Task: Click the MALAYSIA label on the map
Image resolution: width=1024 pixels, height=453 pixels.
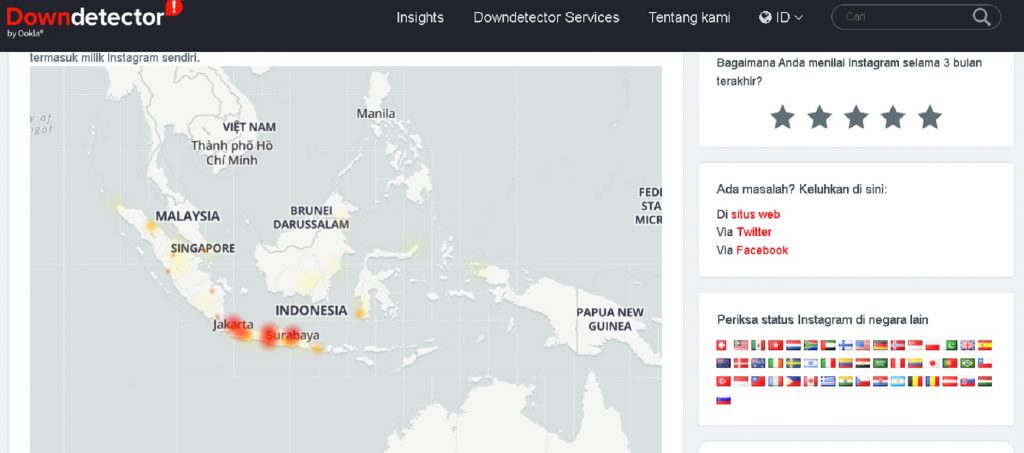Action: (187, 216)
